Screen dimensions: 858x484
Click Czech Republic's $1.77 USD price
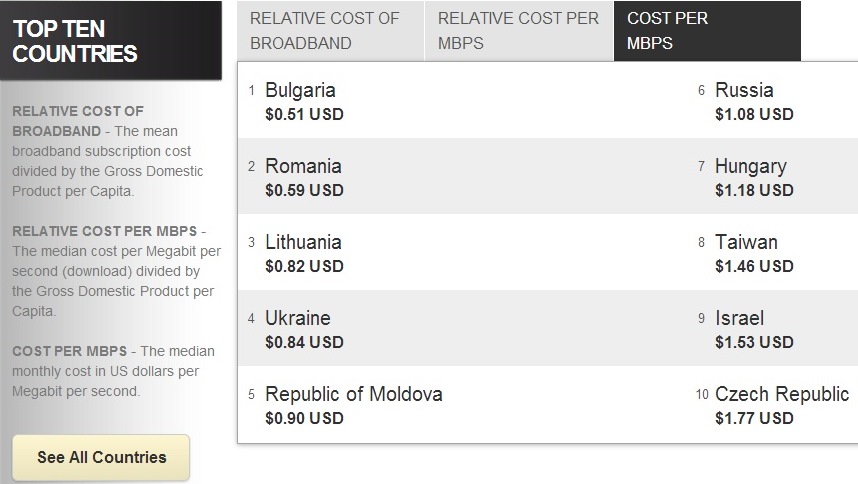pos(754,418)
